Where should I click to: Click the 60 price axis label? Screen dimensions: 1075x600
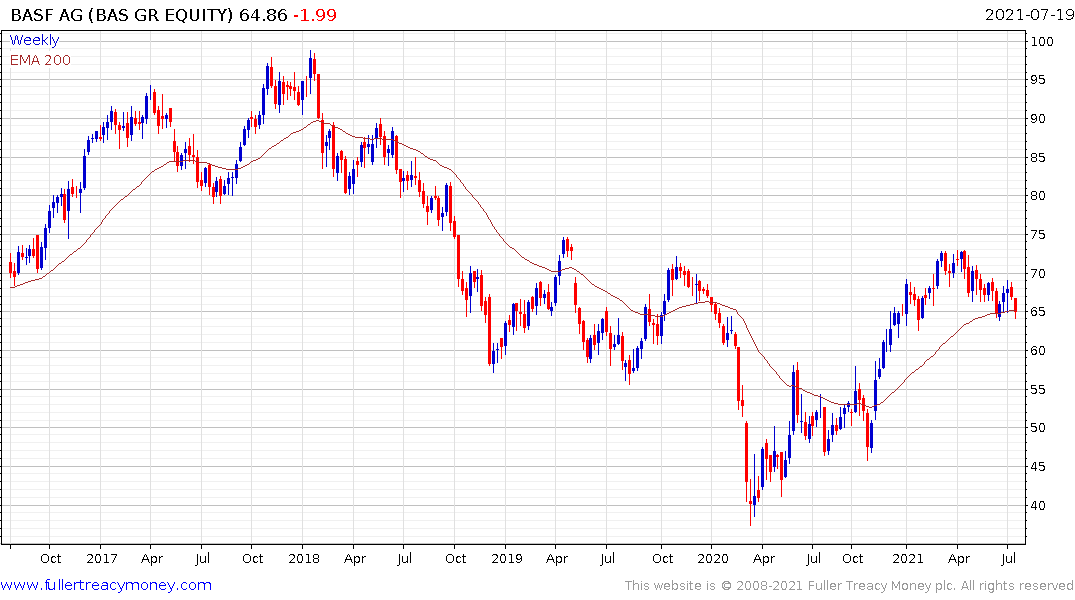1038,350
